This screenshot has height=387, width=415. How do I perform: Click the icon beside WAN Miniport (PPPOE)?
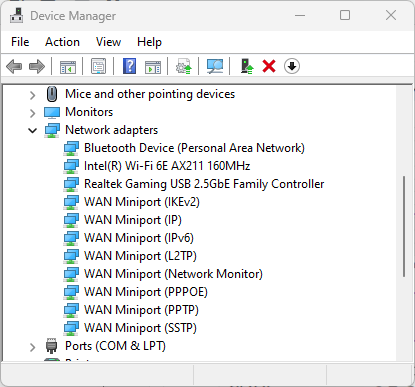coord(71,292)
